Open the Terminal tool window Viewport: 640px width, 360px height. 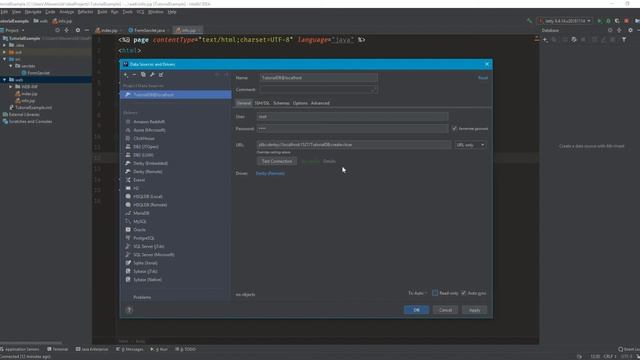click(58, 349)
